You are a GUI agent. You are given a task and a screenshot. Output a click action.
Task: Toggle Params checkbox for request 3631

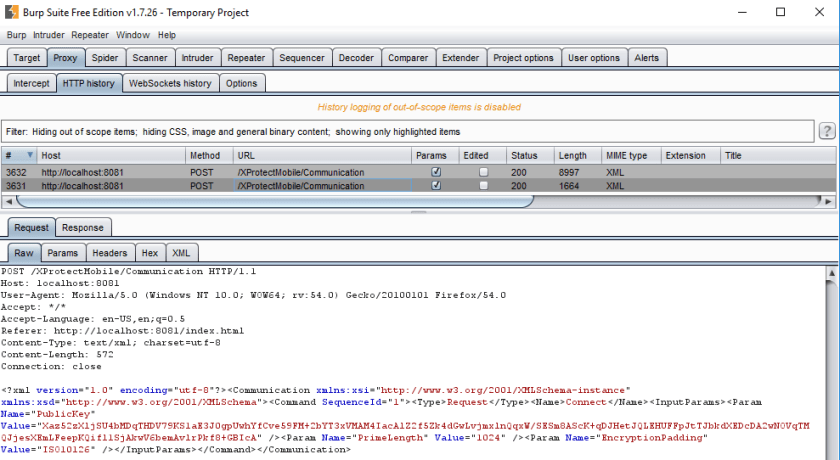pos(435,186)
